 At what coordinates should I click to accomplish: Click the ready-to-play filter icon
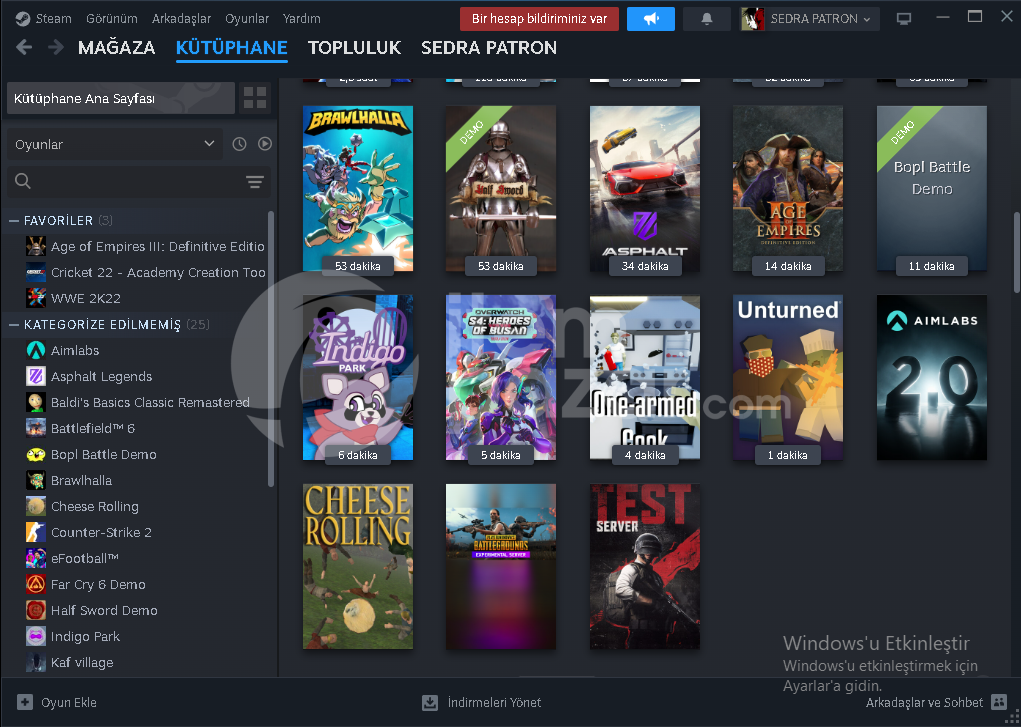(x=264, y=144)
